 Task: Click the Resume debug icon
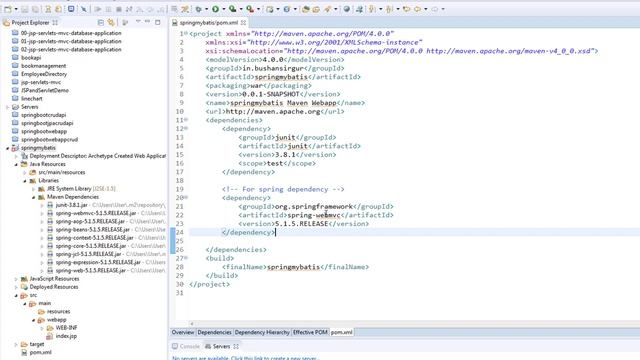pos(98,9)
